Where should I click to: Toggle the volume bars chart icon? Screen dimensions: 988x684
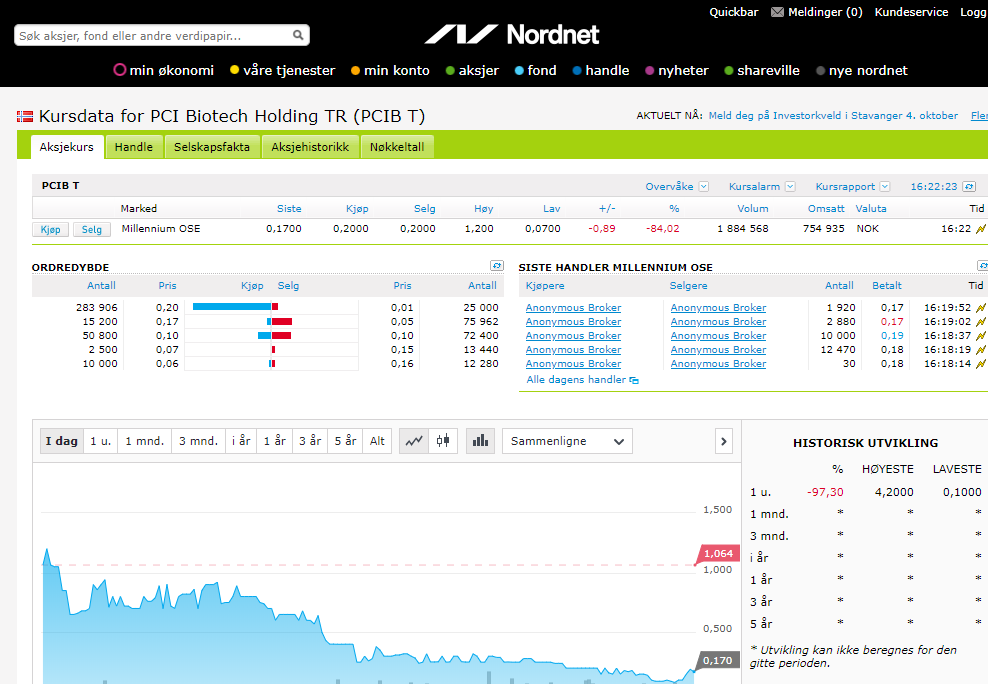coord(480,441)
